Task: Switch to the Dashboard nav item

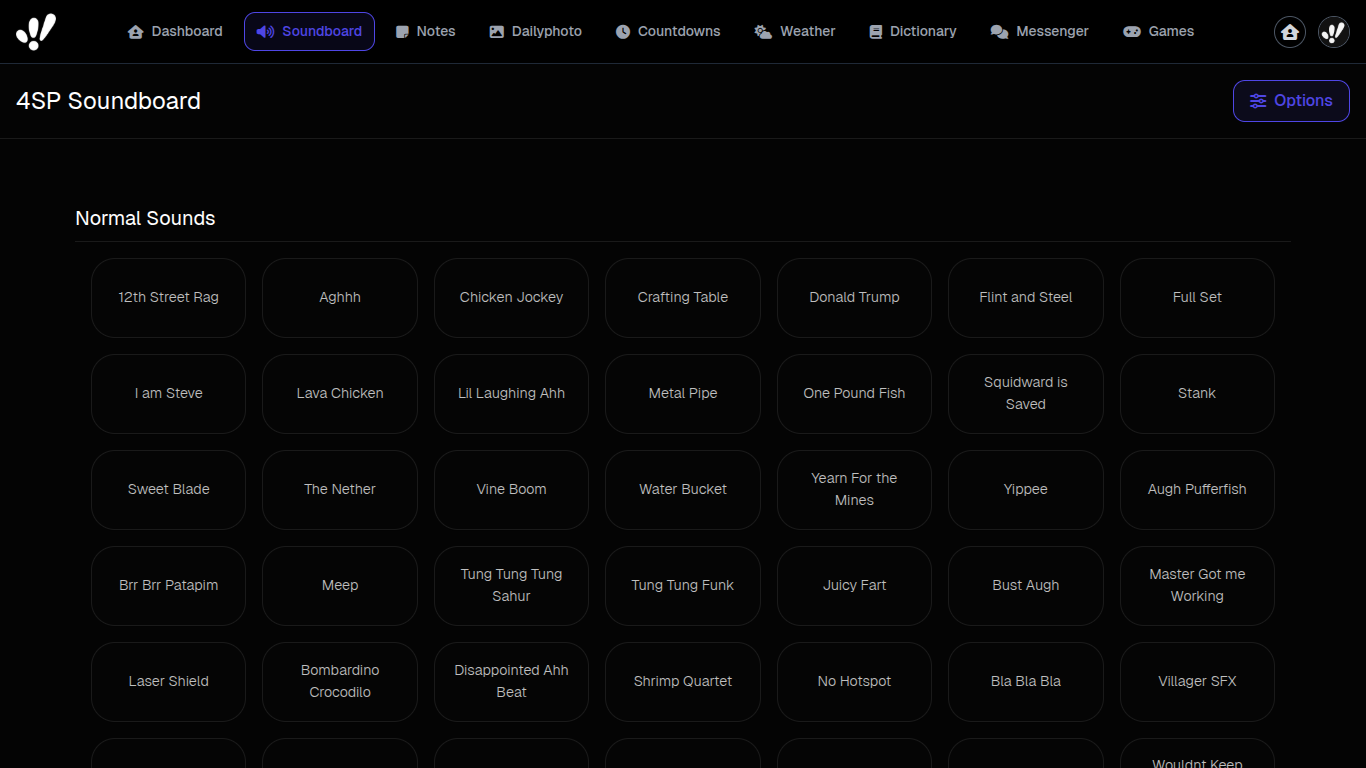Action: pyautogui.click(x=175, y=31)
